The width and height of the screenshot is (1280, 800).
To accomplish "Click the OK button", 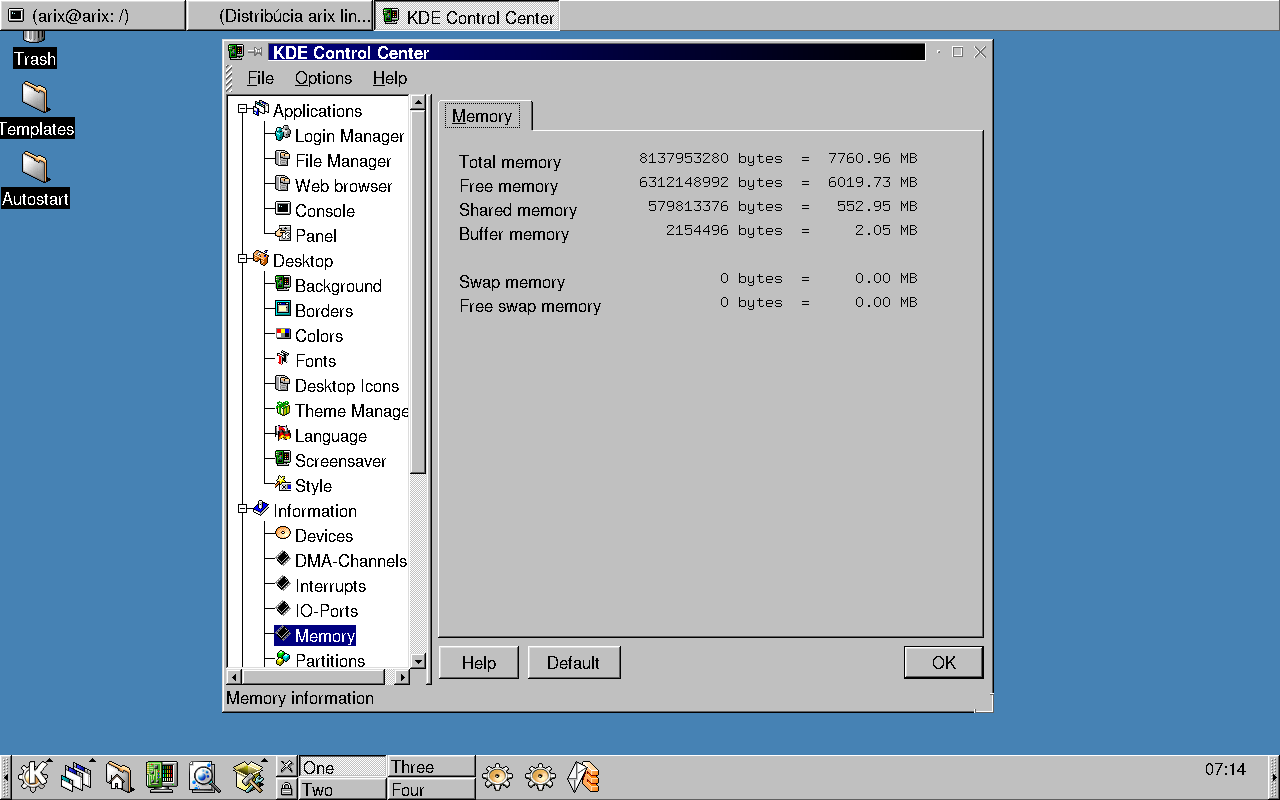I will point(944,662).
